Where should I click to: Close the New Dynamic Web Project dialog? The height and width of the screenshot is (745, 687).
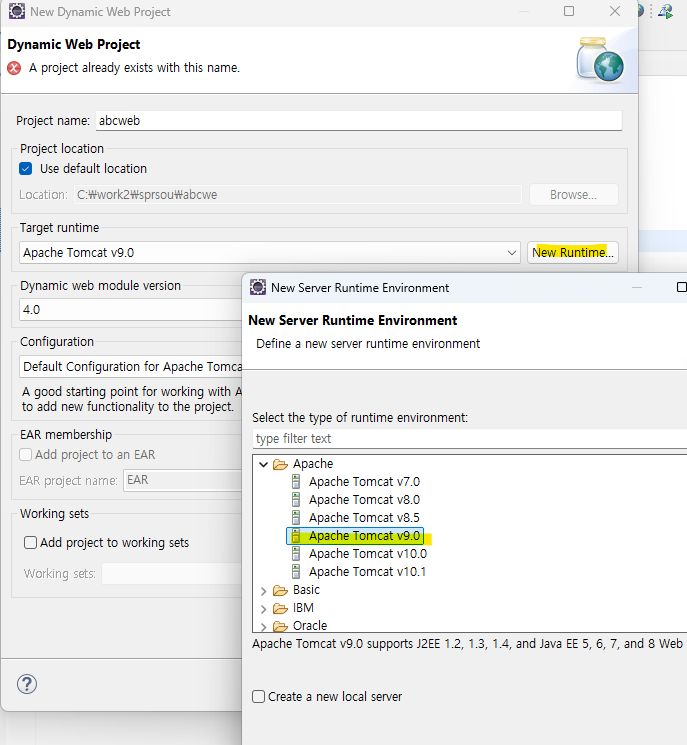coord(615,11)
